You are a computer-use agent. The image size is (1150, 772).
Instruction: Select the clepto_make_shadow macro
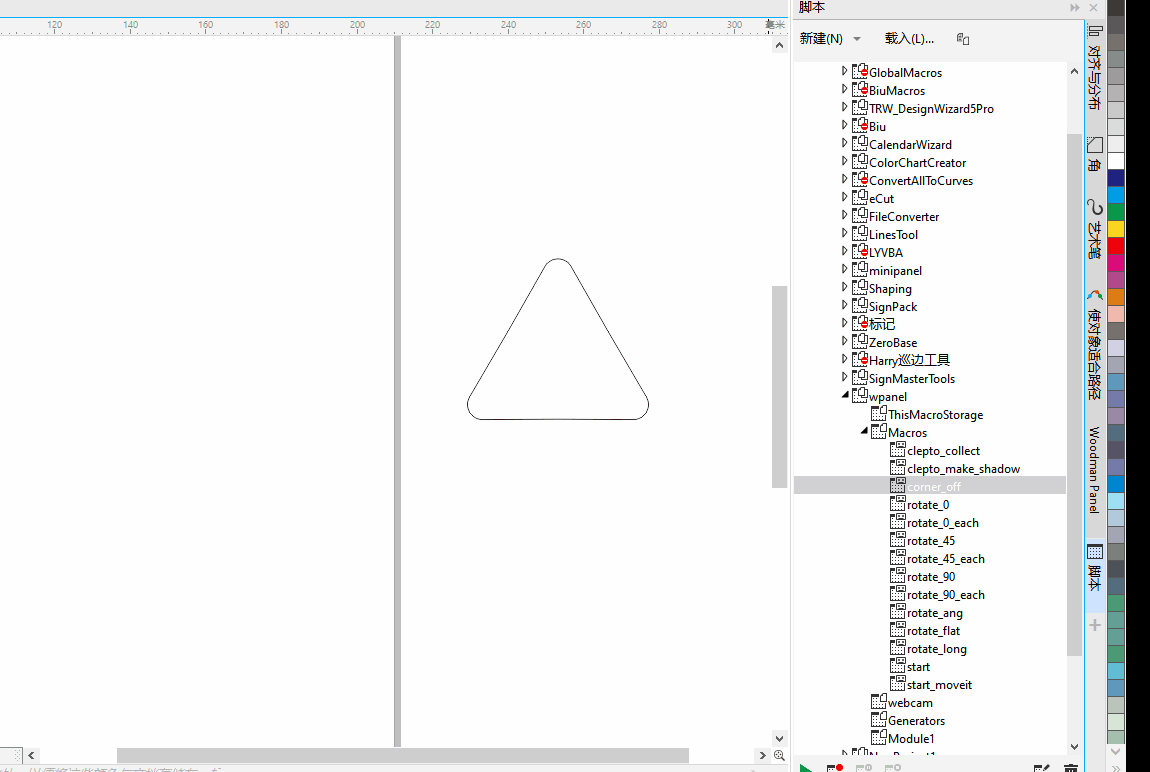[x=963, y=468]
